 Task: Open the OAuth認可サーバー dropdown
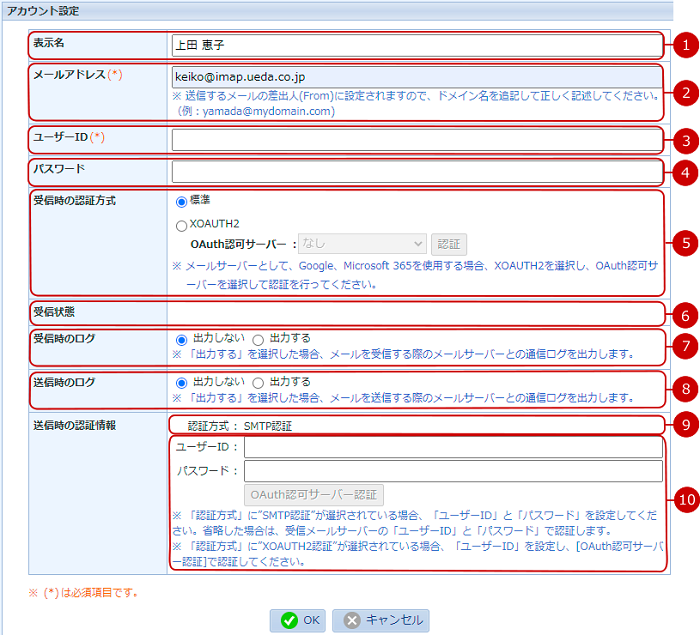(362, 244)
